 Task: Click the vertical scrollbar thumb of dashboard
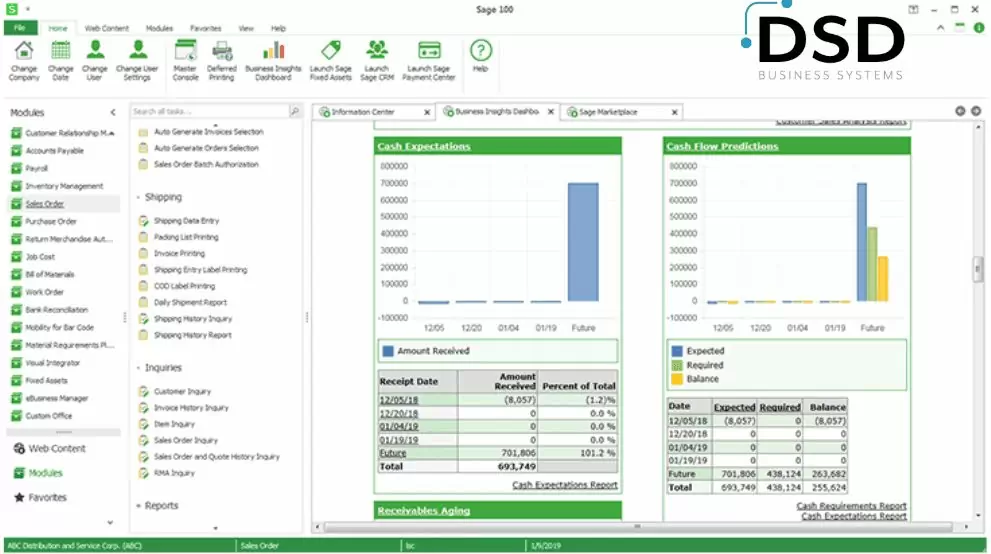[x=978, y=268]
